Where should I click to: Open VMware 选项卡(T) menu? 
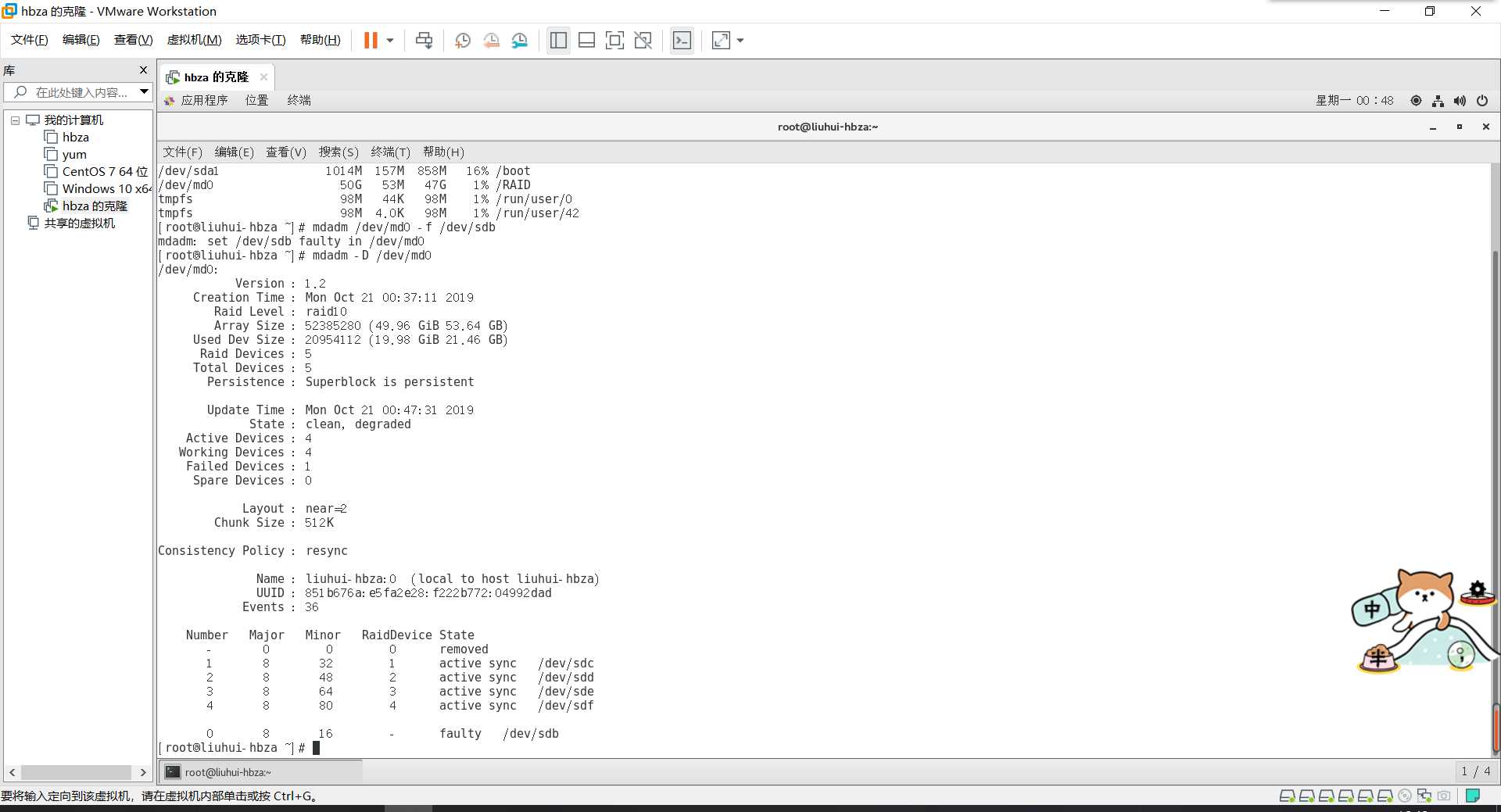point(260,40)
